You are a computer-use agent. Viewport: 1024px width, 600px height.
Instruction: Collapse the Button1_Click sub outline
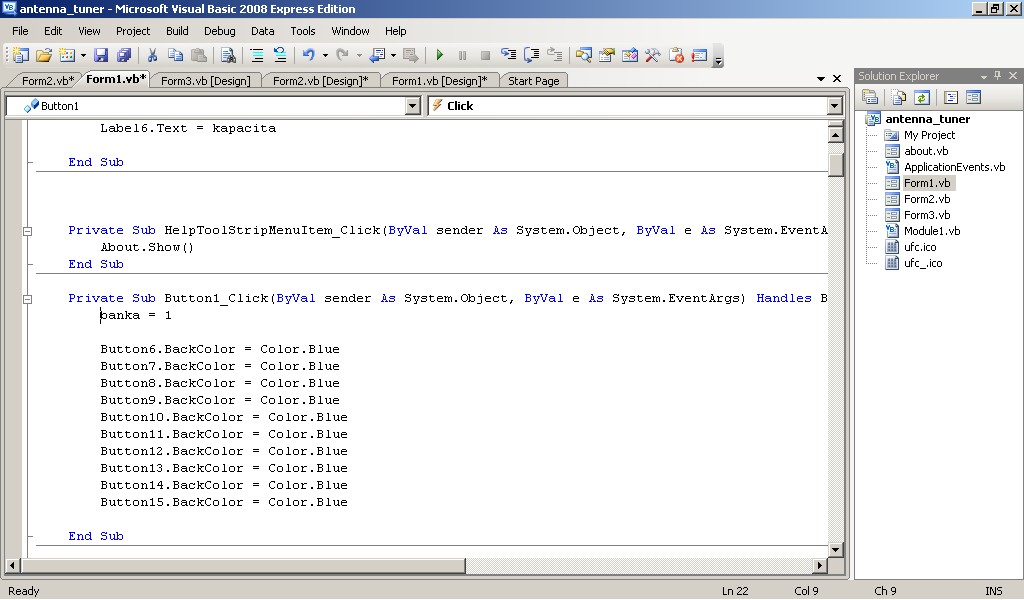27,299
